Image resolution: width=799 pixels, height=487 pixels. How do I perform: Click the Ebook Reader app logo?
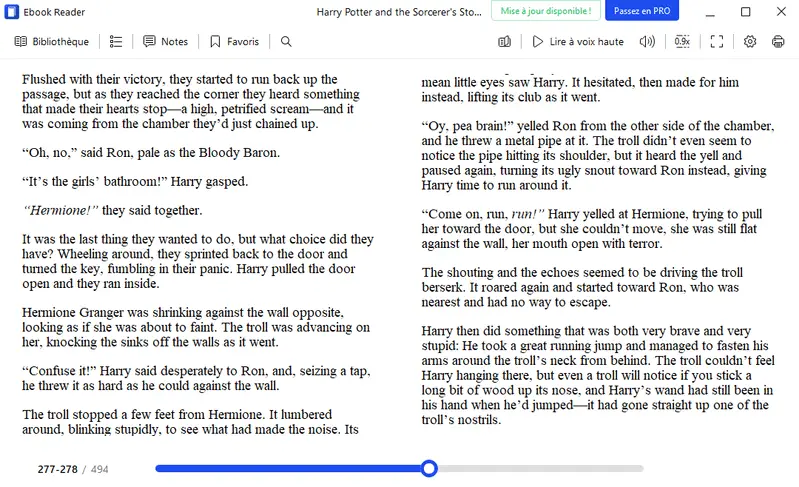tap(11, 12)
